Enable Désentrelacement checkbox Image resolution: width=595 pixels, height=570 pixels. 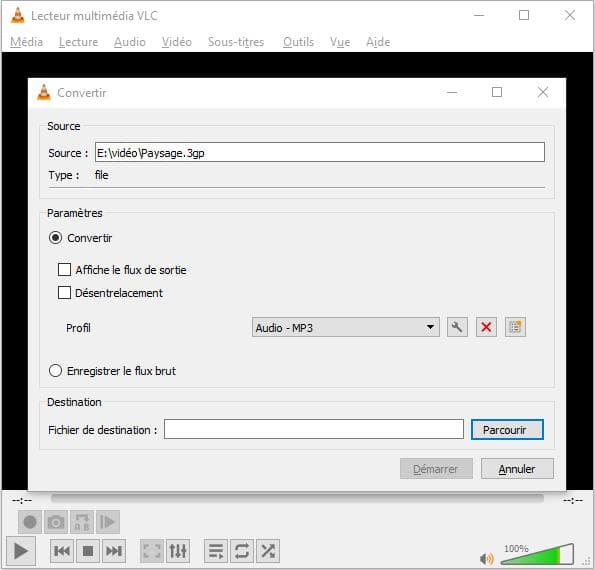[x=64, y=293]
